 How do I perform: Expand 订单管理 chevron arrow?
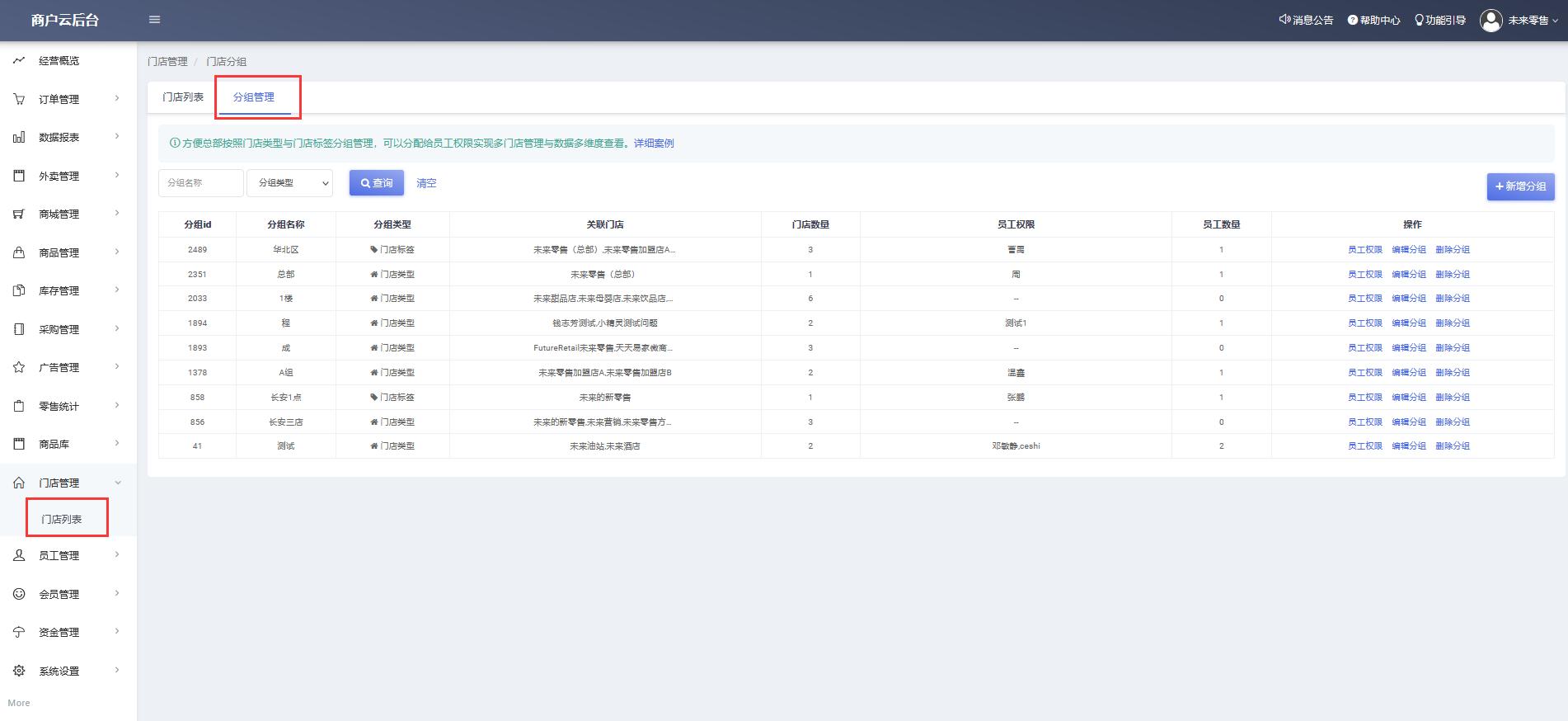click(x=117, y=98)
